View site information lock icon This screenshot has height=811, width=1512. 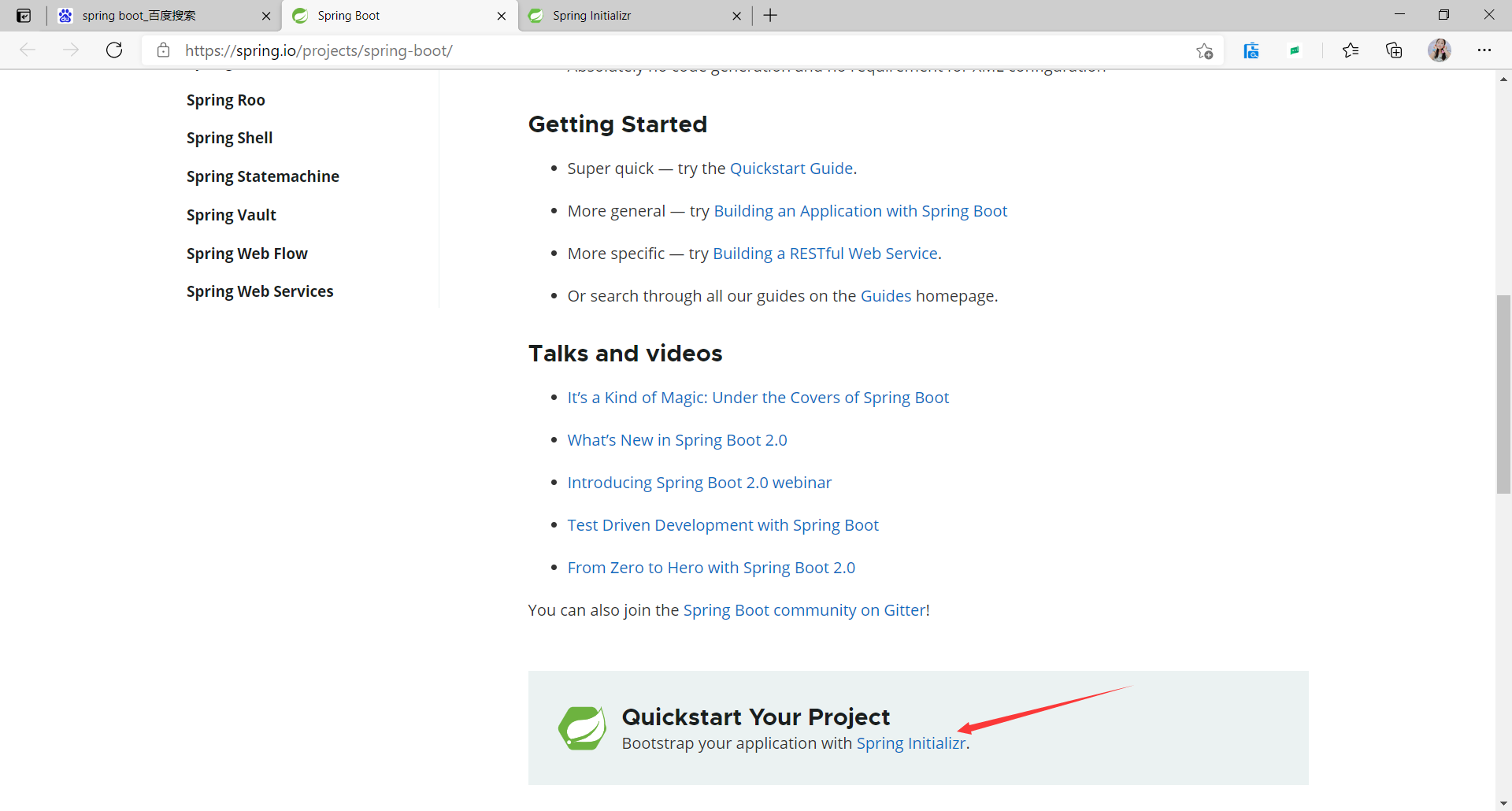163,50
